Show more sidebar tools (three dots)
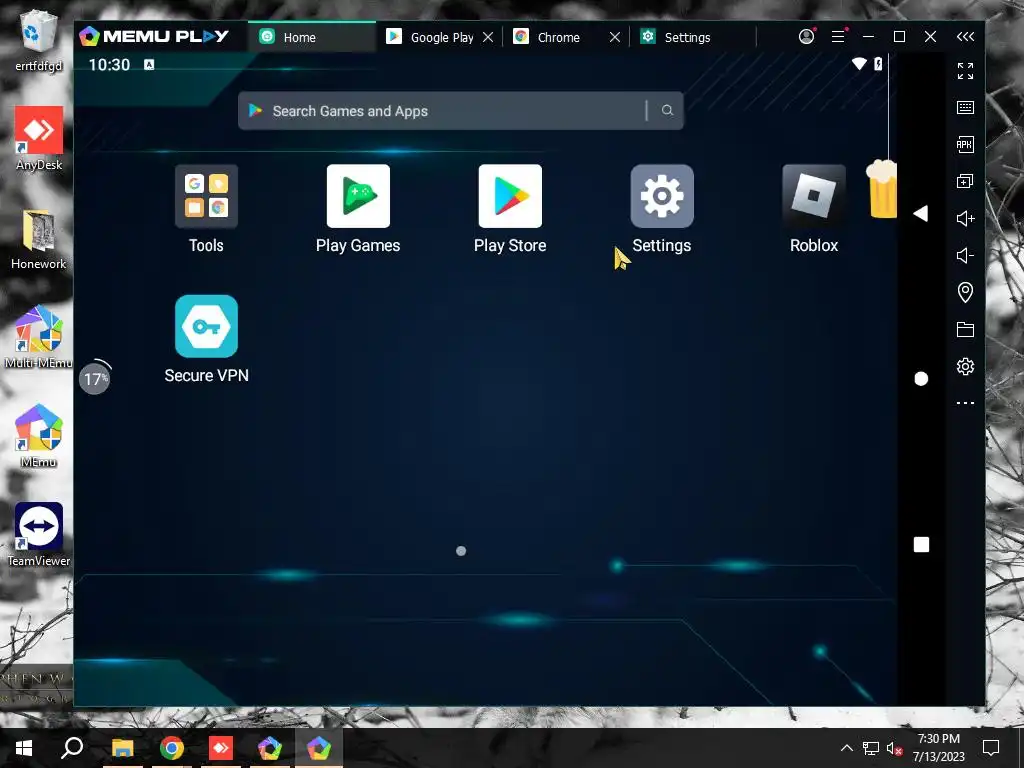1024x768 pixels. click(965, 403)
